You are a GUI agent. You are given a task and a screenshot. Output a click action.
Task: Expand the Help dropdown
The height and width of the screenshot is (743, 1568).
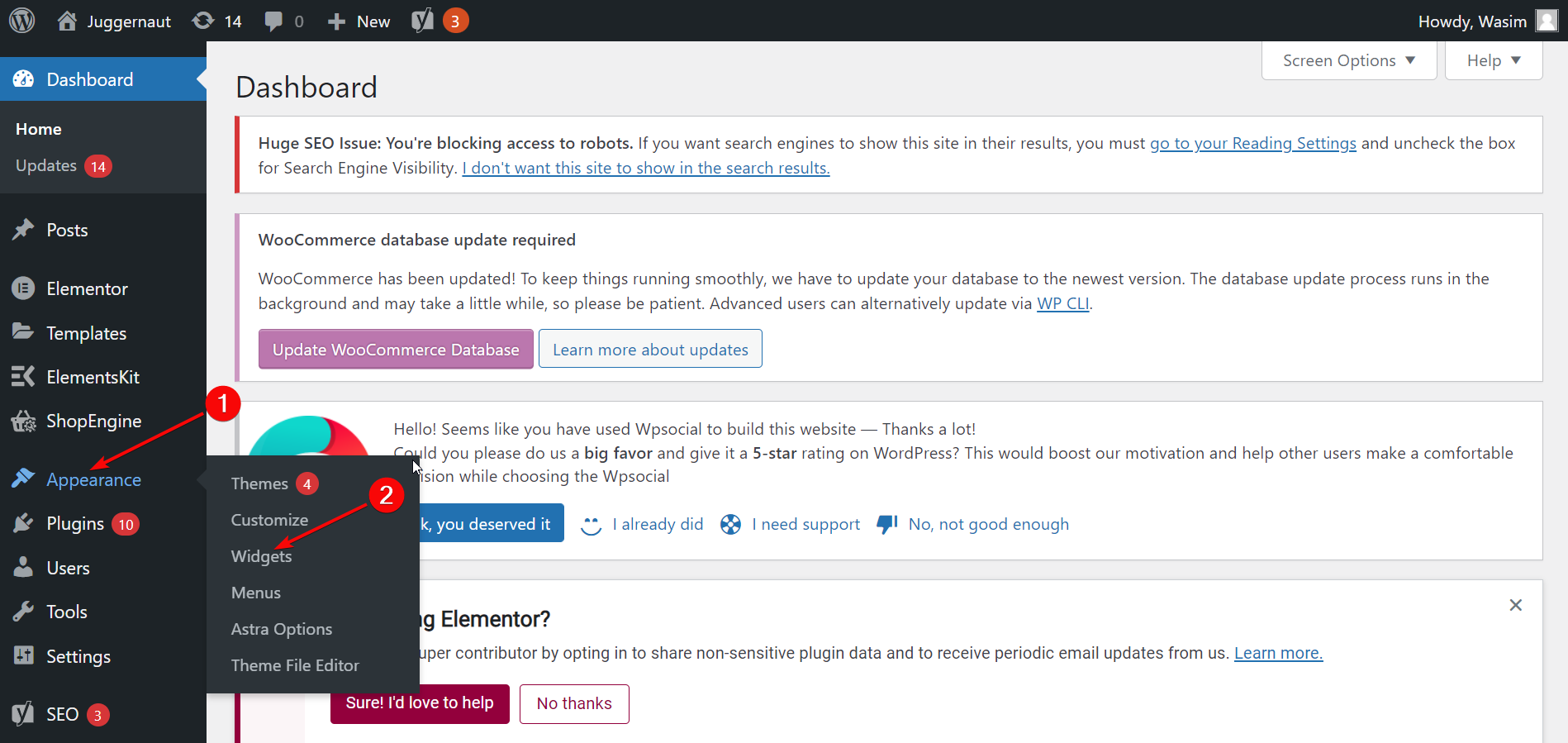[x=1494, y=60]
